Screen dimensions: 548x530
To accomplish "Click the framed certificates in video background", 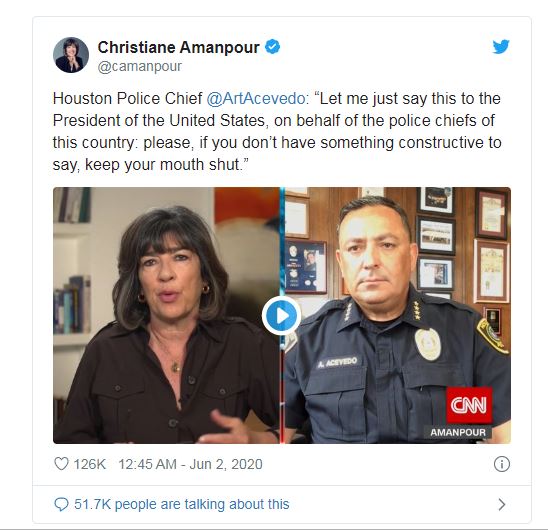I will (x=491, y=245).
